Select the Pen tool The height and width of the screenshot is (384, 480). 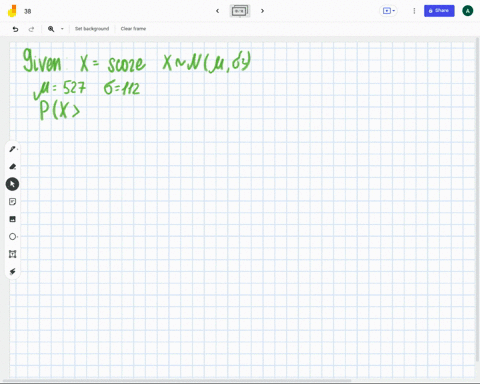(13, 149)
